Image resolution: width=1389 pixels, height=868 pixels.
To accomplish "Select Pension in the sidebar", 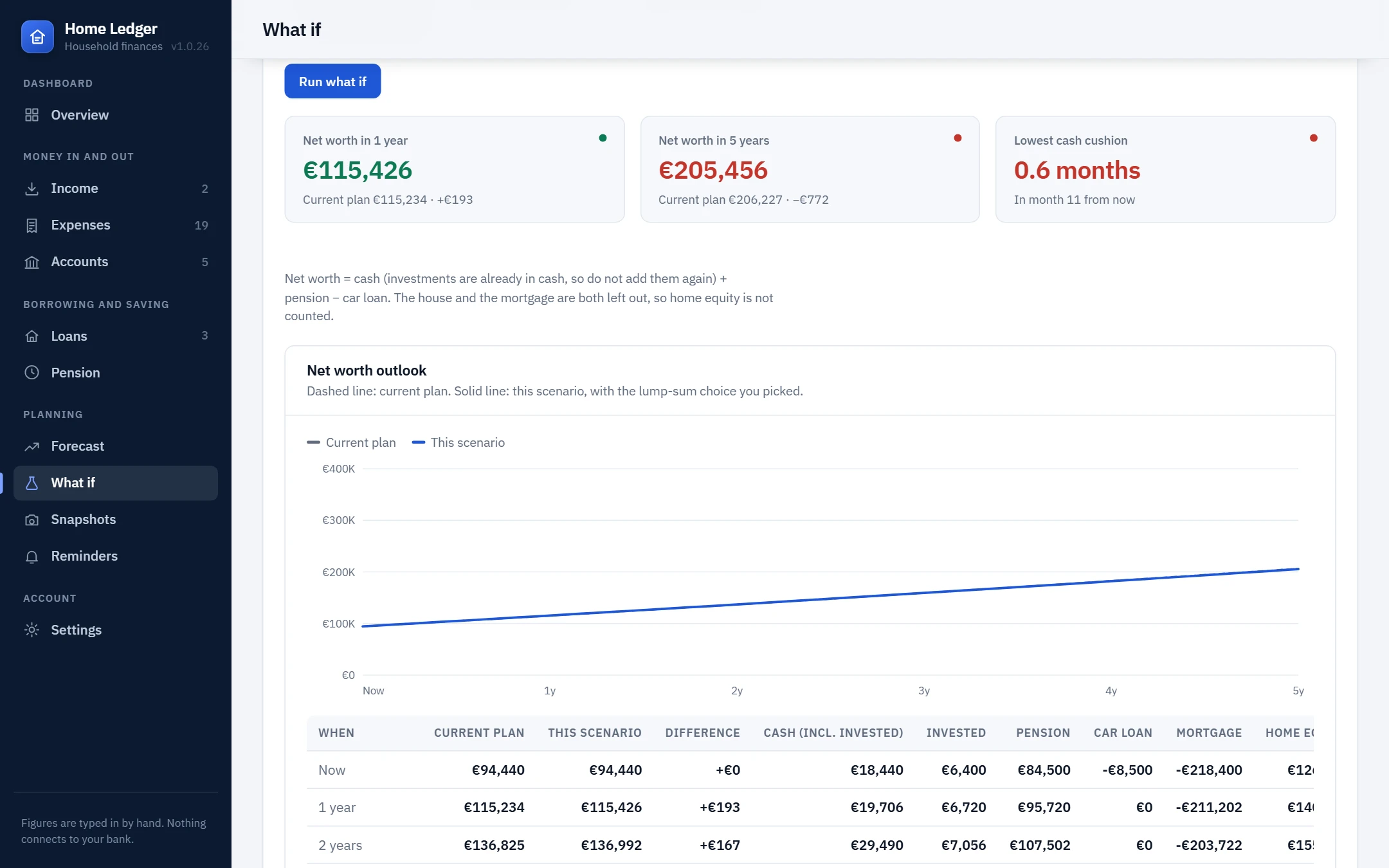I will click(x=116, y=372).
